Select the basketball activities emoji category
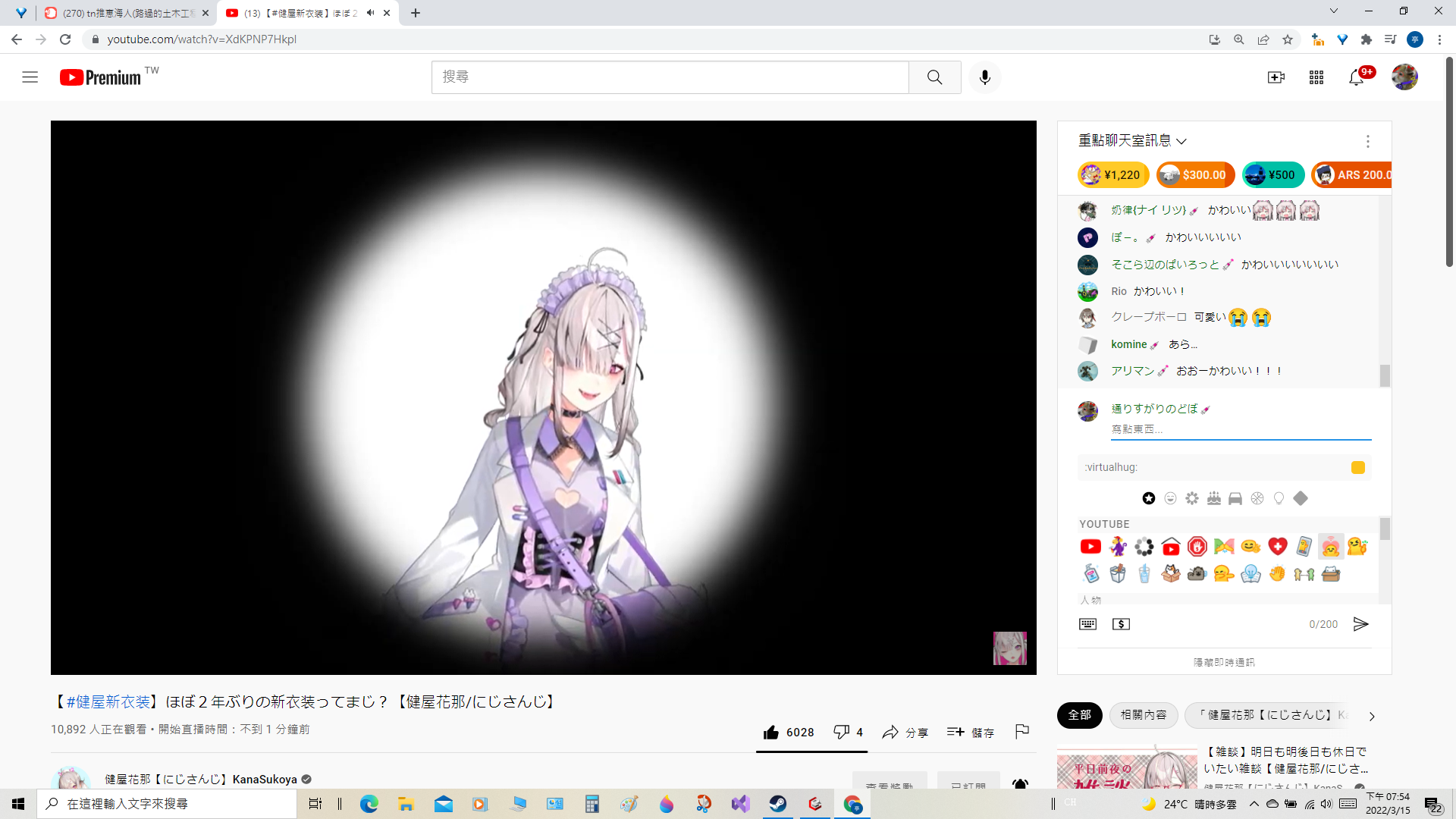 point(1257,498)
